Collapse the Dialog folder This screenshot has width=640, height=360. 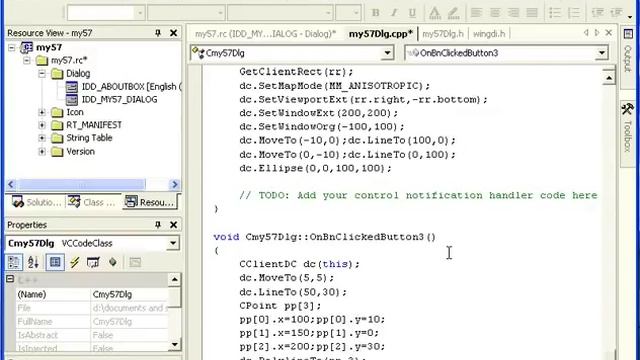point(42,74)
